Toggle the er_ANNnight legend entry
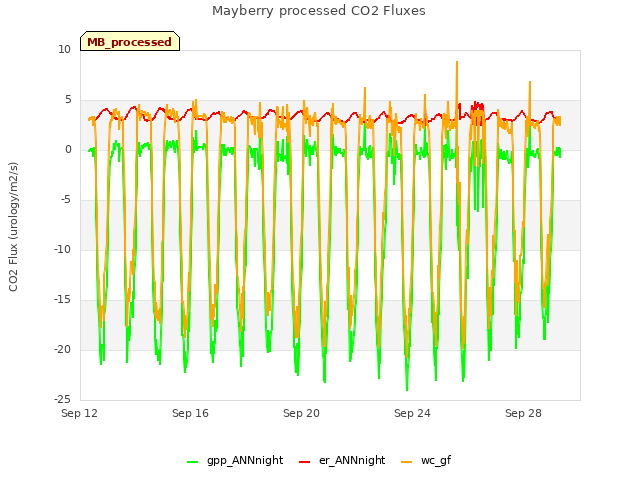640x480 pixels. tap(342, 460)
